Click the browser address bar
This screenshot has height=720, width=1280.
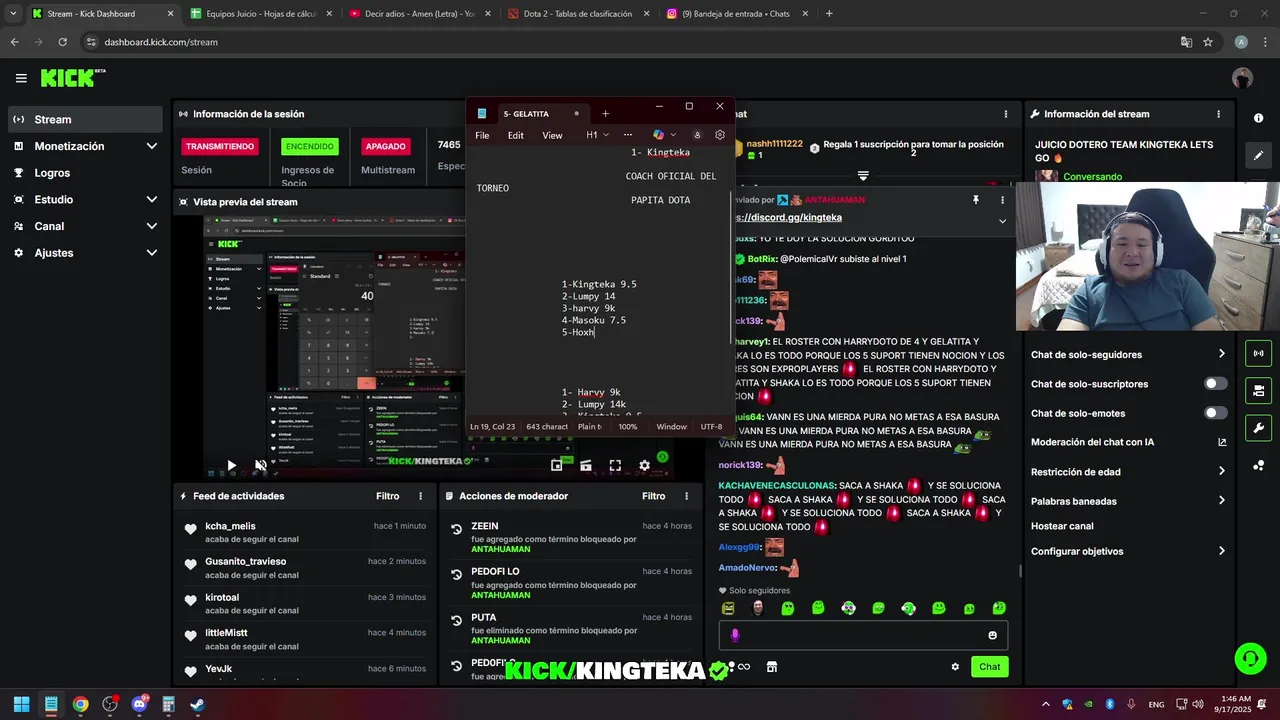coord(628,42)
